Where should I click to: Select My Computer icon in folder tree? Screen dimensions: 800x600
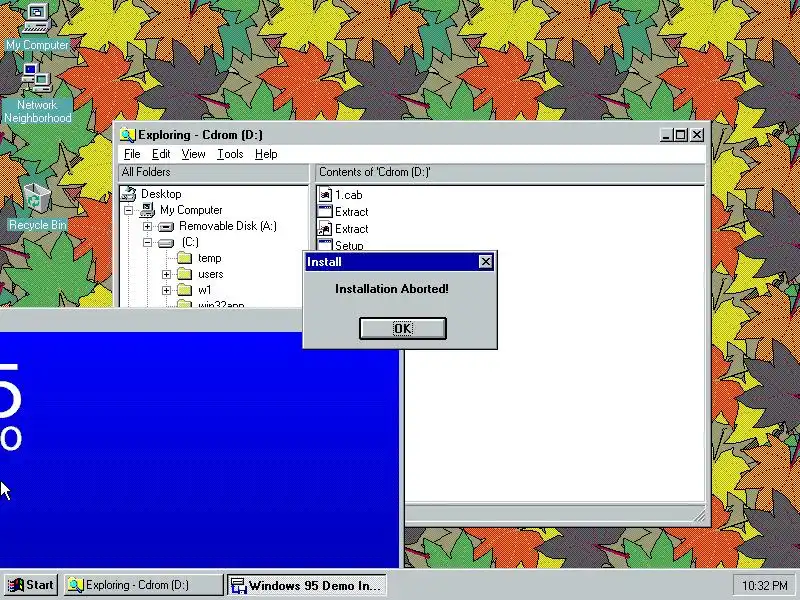click(147, 210)
